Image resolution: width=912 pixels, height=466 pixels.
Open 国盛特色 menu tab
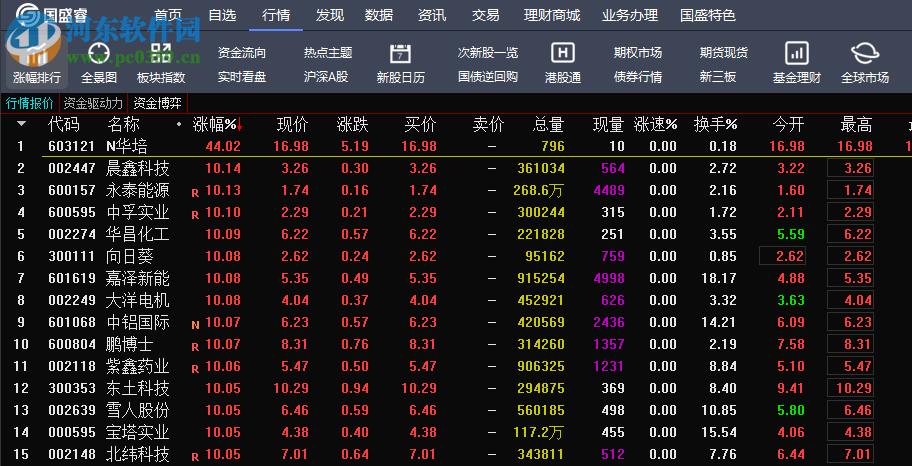[x=708, y=15]
